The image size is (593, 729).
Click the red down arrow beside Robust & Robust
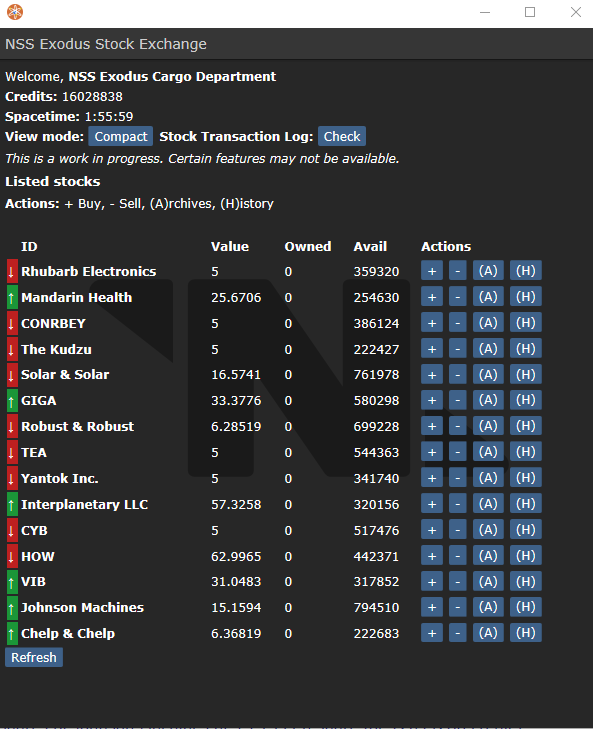click(x=12, y=426)
